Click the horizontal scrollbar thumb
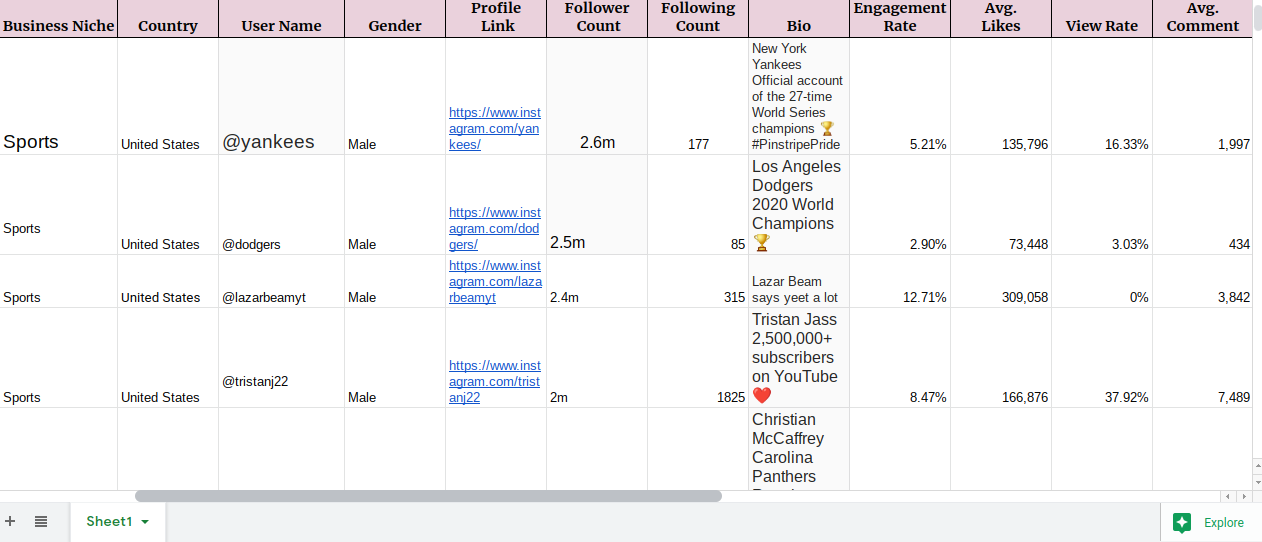 [428, 496]
